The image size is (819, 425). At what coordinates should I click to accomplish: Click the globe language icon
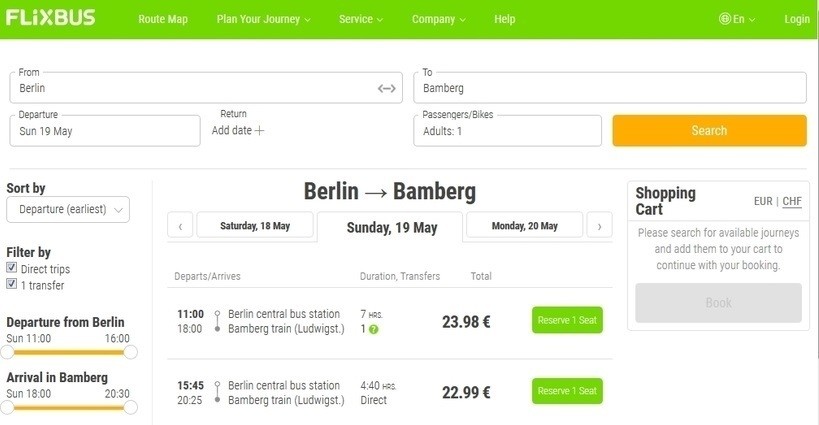coord(725,19)
